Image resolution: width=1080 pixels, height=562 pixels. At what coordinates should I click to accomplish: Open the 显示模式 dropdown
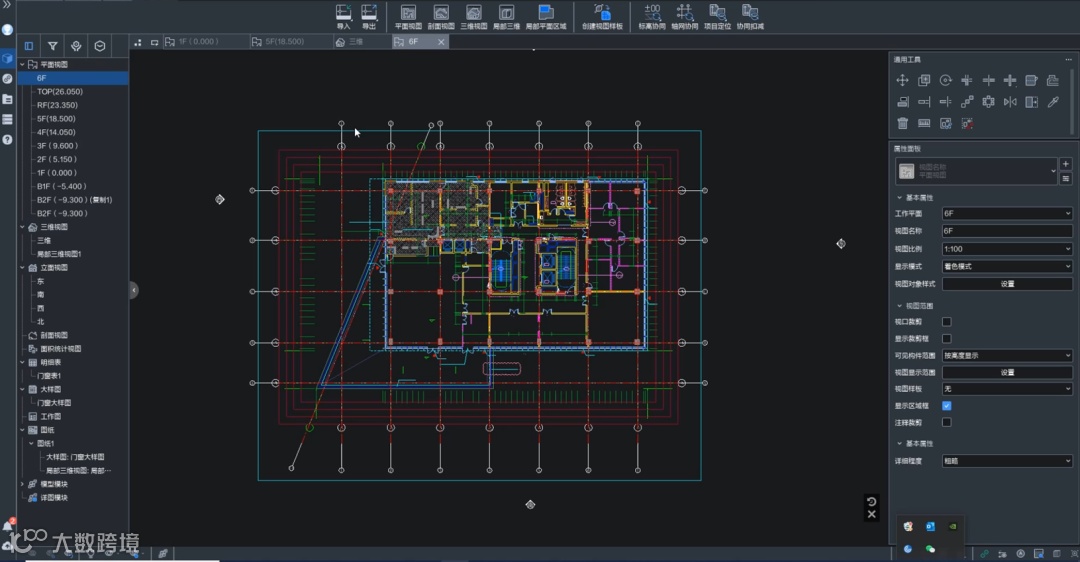click(1006, 267)
